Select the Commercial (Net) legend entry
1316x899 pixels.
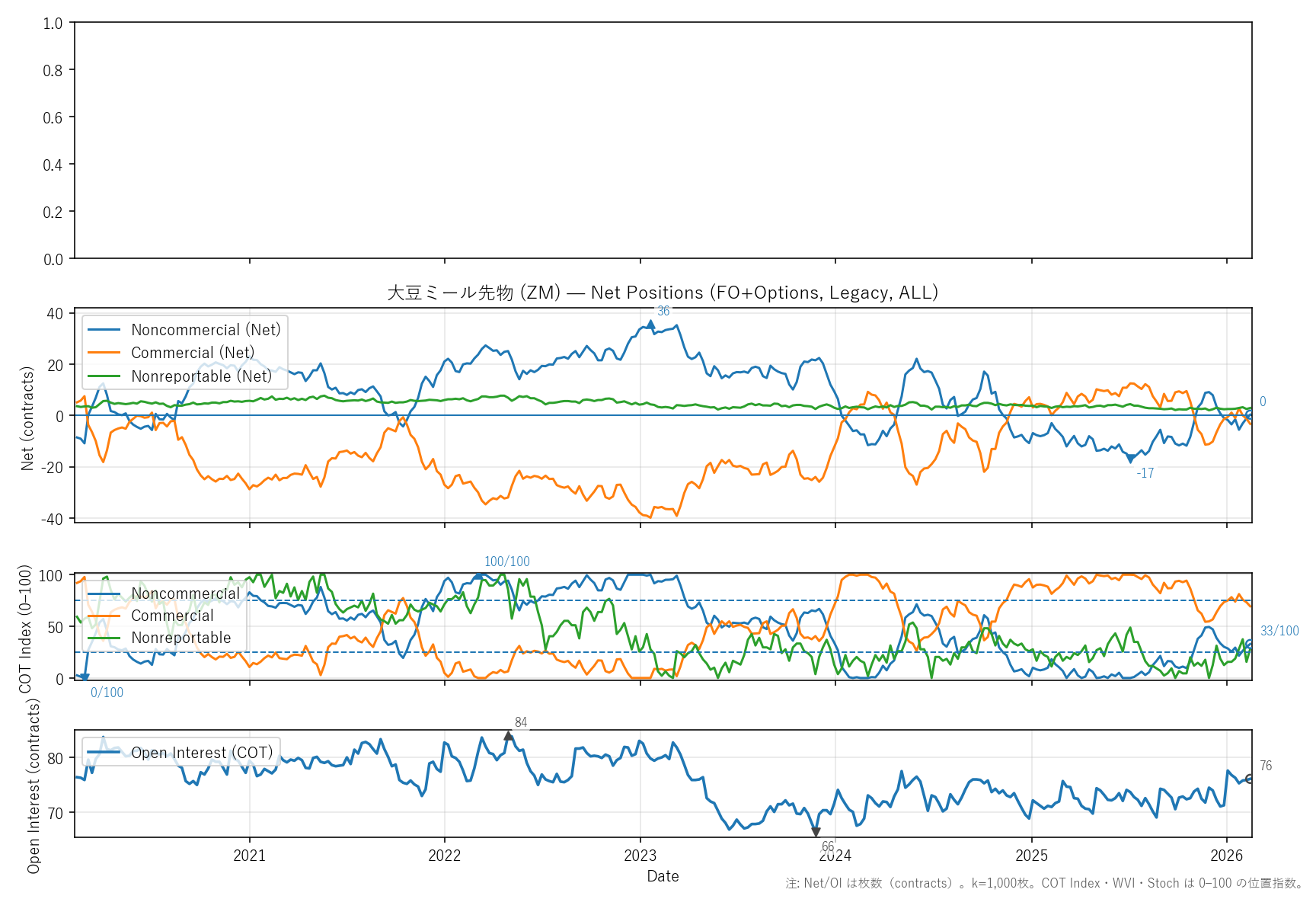pos(193,353)
